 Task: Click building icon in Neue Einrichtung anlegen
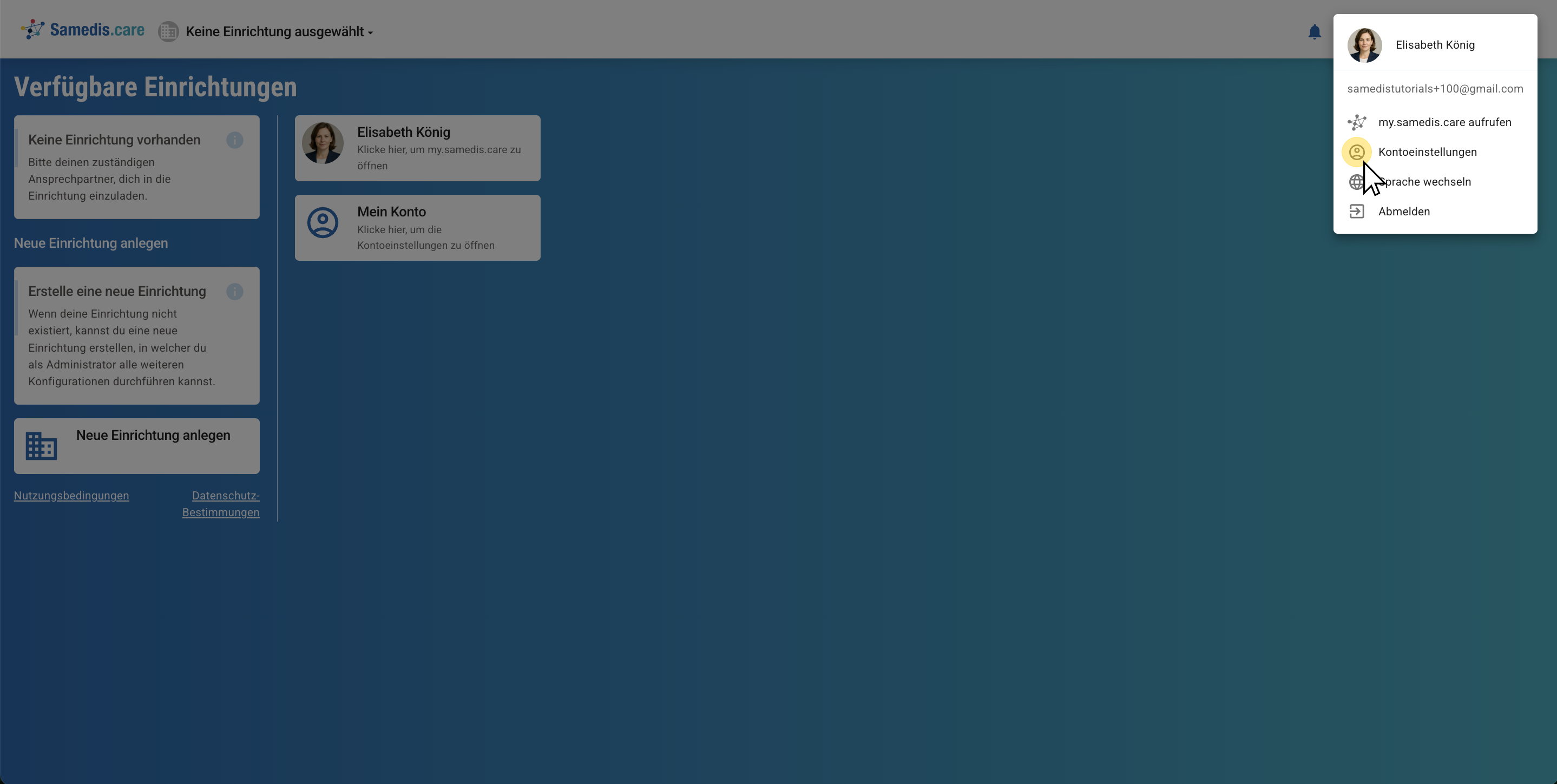[x=41, y=446]
